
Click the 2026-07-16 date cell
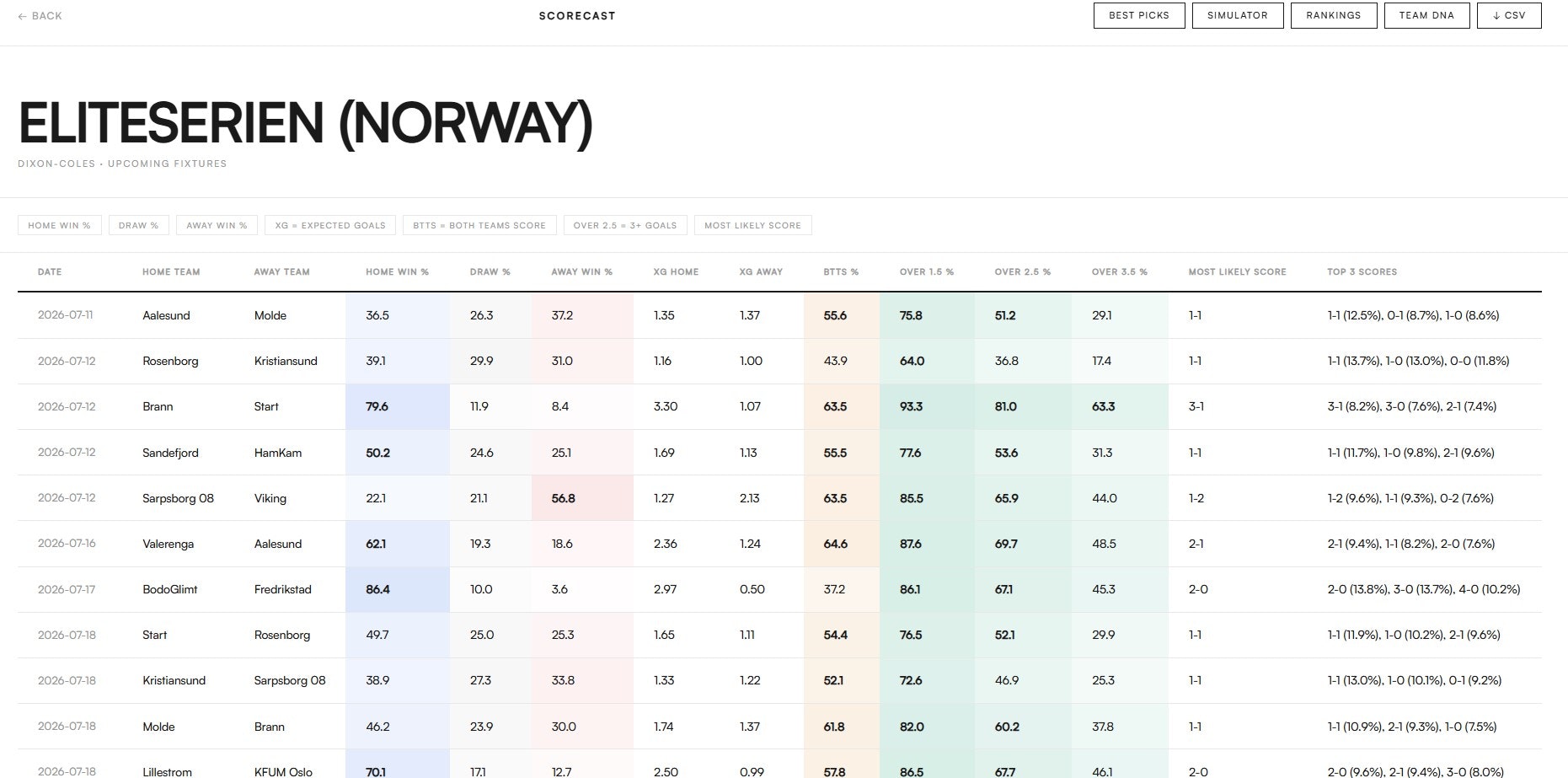(67, 544)
